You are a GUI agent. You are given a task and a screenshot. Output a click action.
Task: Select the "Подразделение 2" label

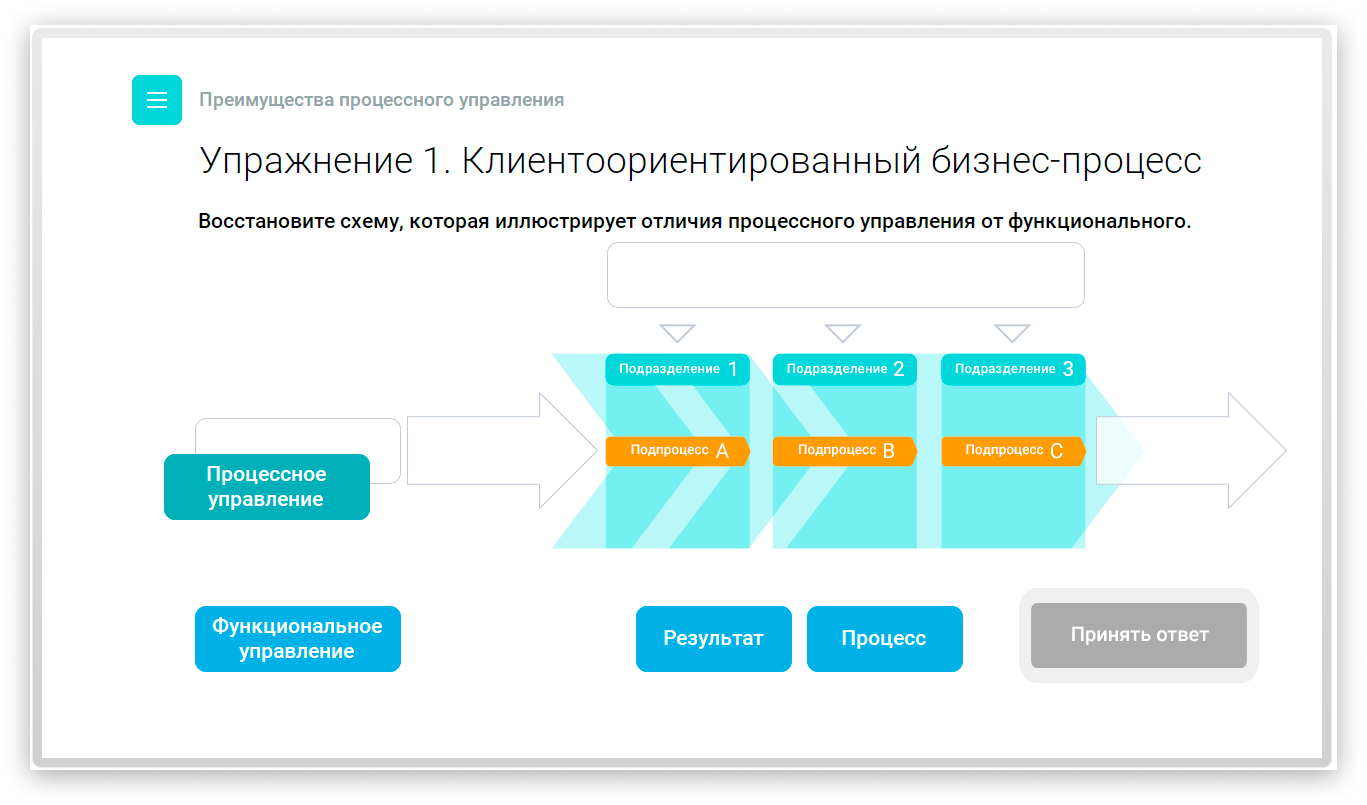845,369
